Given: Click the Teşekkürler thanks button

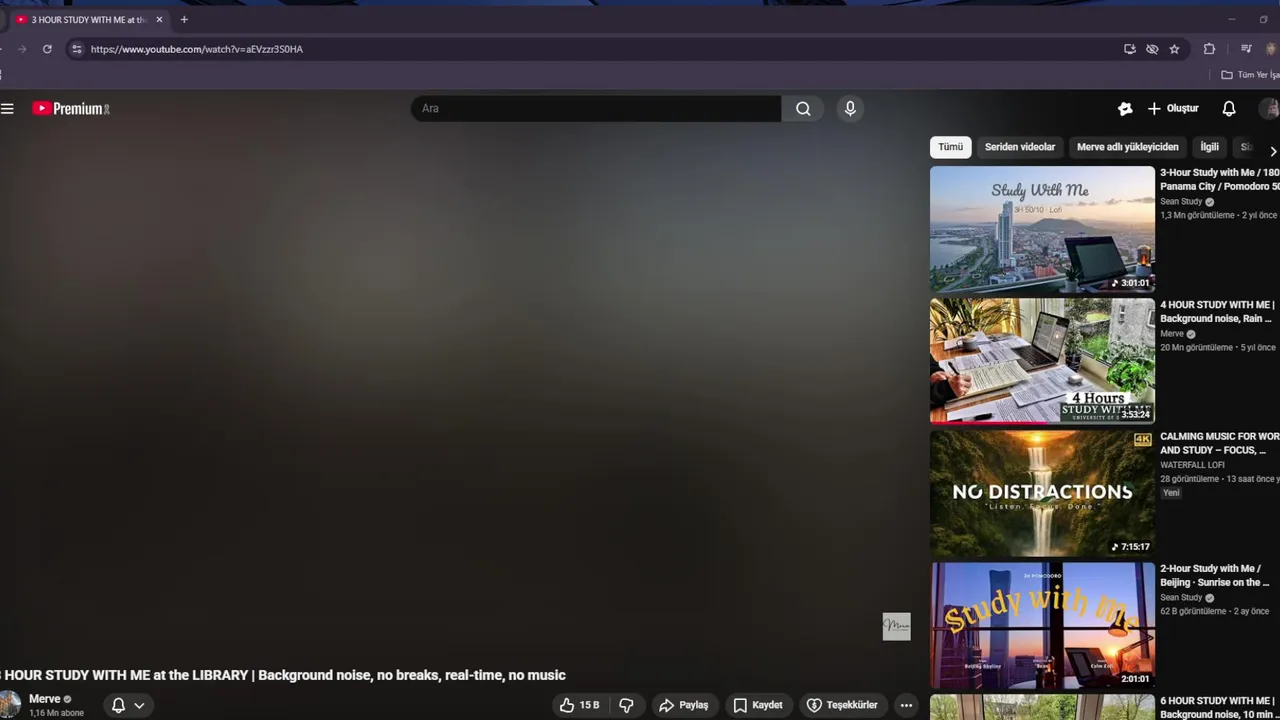Looking at the screenshot, I should point(842,705).
